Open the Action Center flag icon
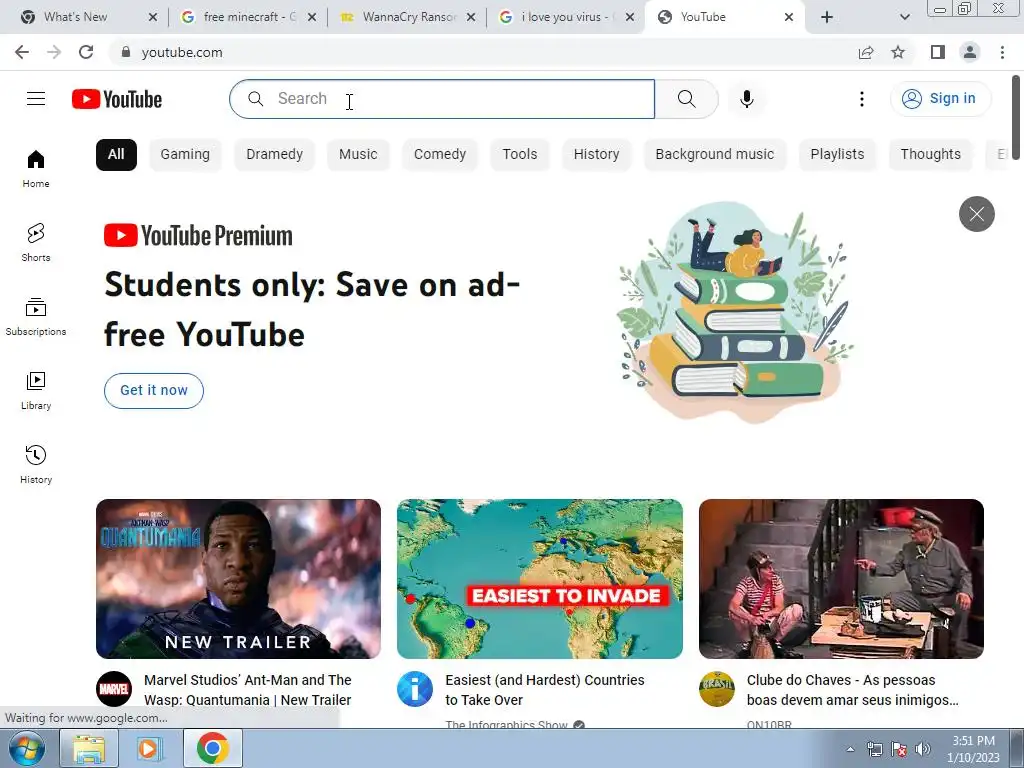Viewport: 1024px width, 768px height. pos(899,749)
